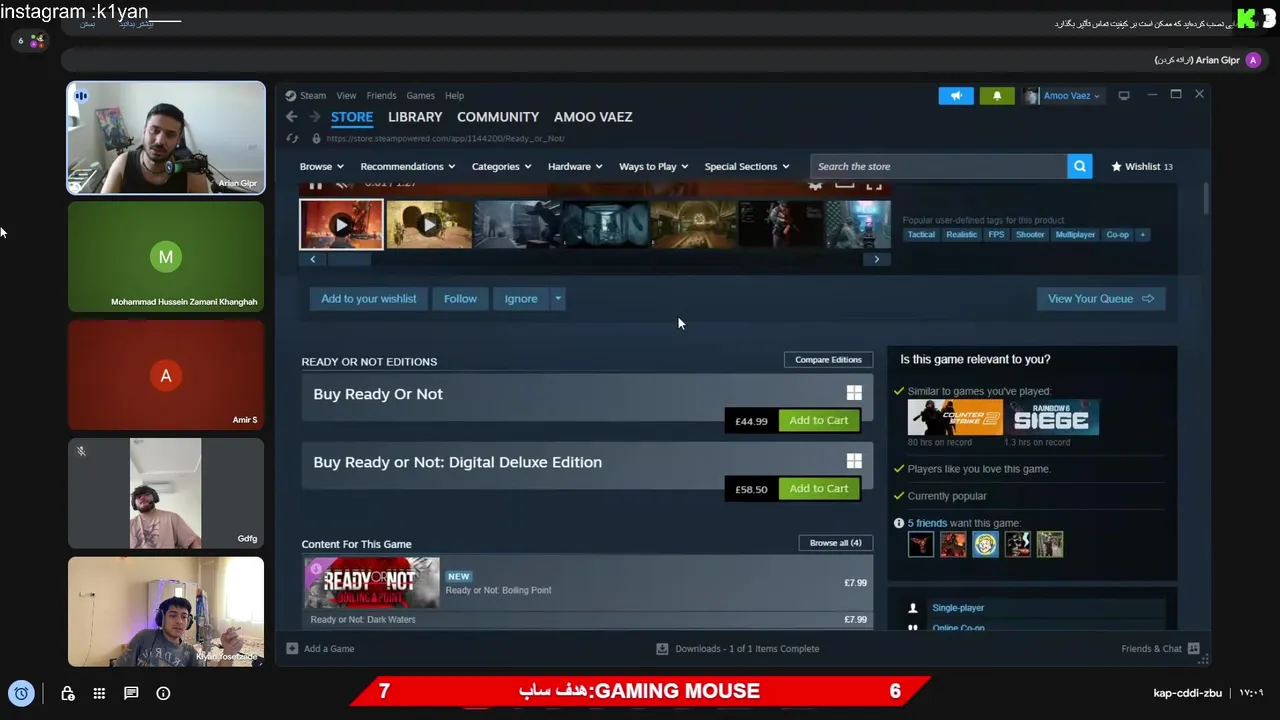
Task: Click Add to your wishlist
Action: [x=368, y=298]
